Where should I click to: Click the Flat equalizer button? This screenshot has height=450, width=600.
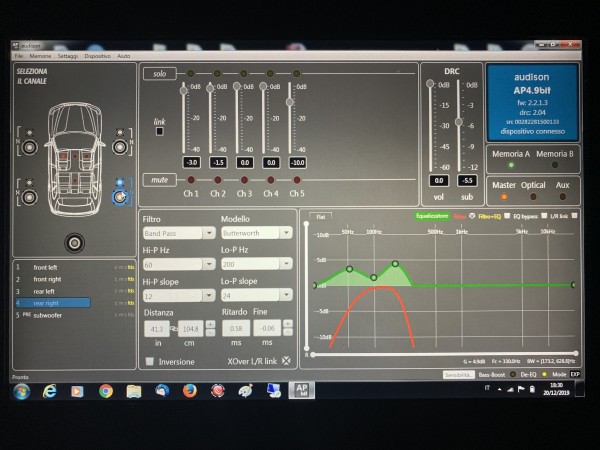tap(320, 217)
